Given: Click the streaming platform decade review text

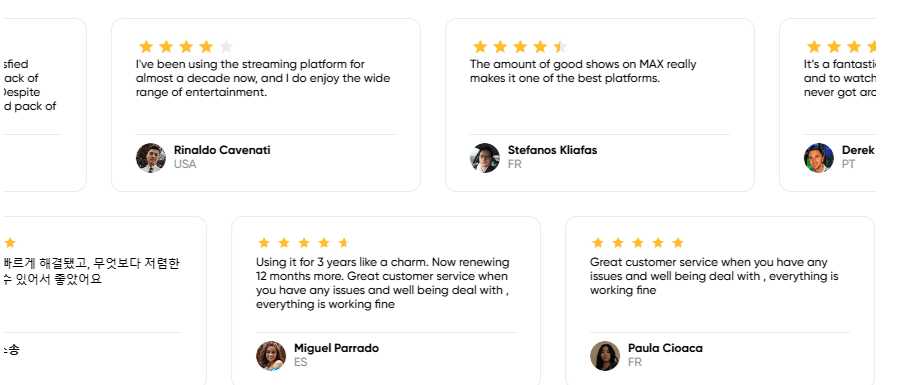Looking at the screenshot, I should (263, 78).
